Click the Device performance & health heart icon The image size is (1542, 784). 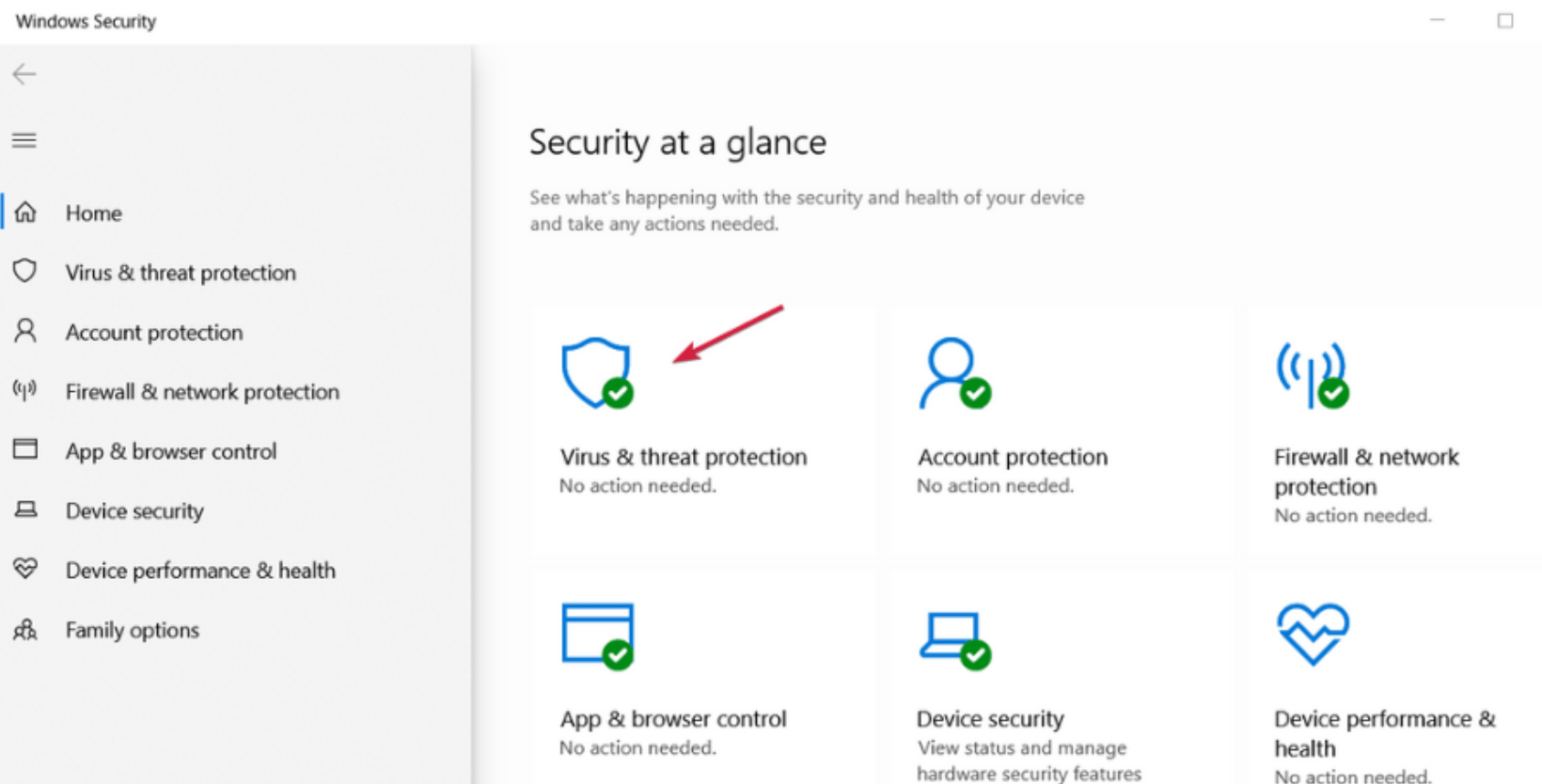click(x=1311, y=635)
